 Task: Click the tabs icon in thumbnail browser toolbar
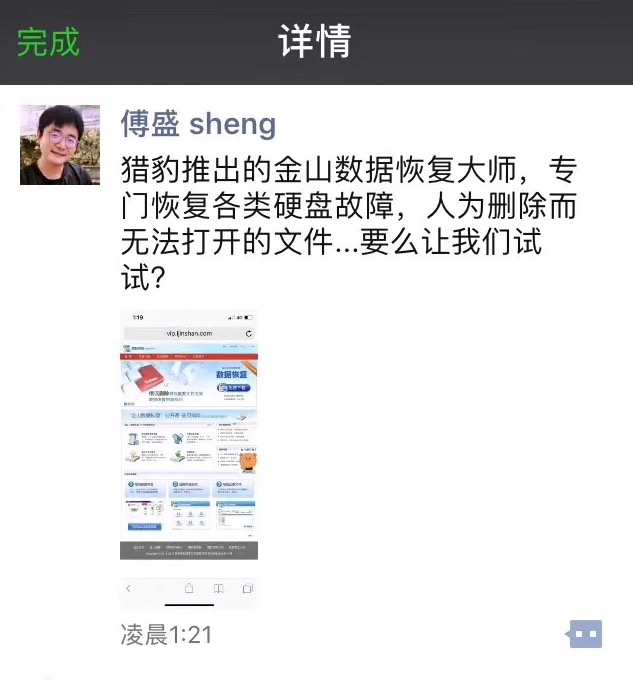pyautogui.click(x=248, y=588)
